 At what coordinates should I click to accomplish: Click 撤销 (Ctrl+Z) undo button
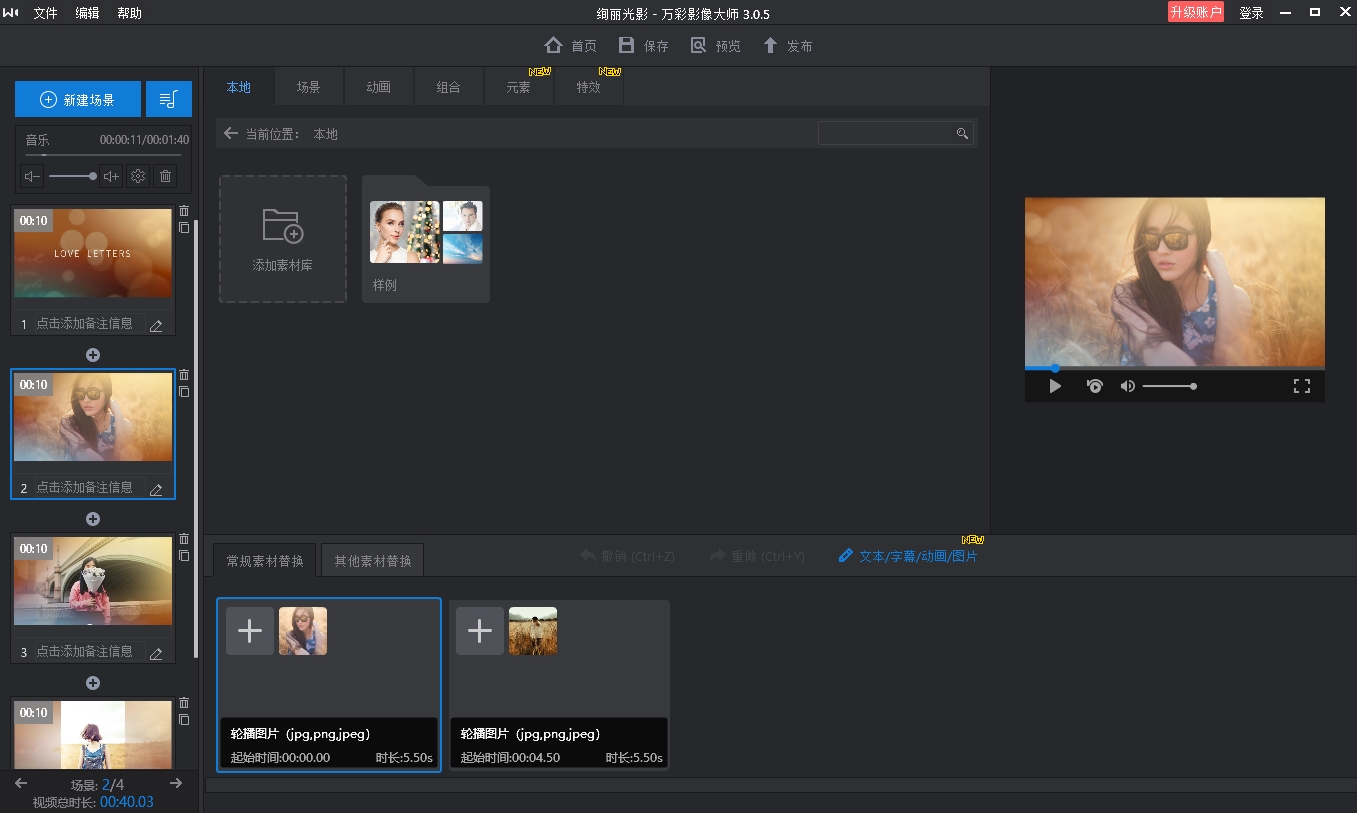tap(628, 556)
